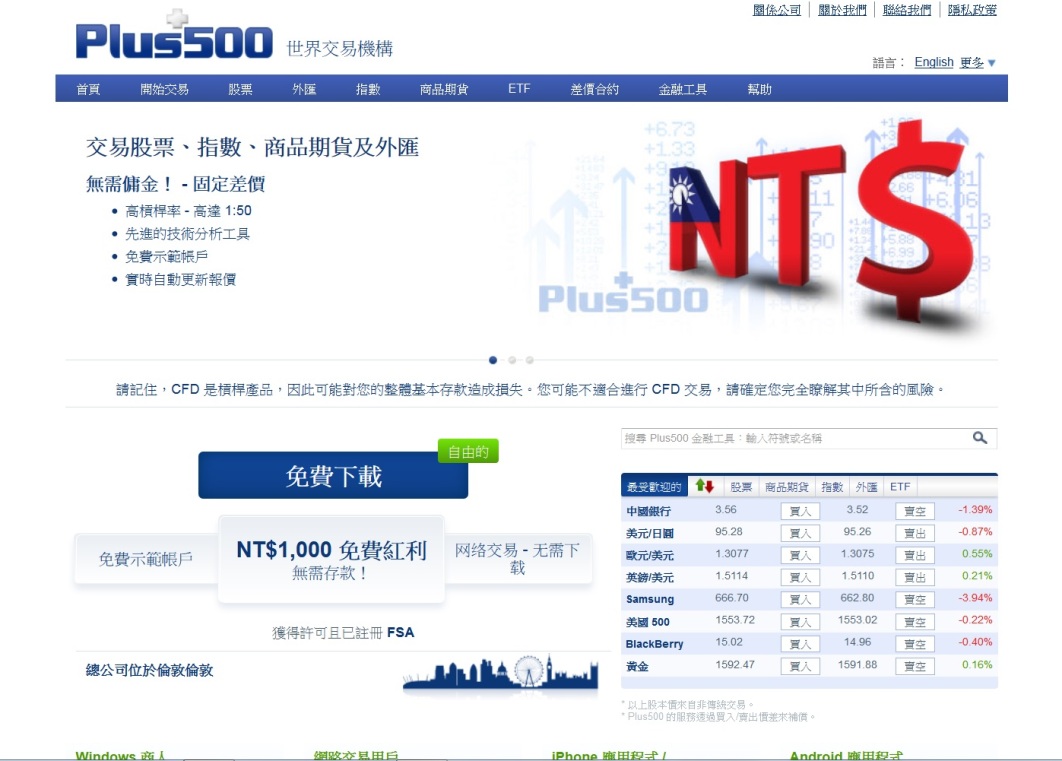
Task: Click the 网络交易 - 无需下载 box
Action: point(517,559)
